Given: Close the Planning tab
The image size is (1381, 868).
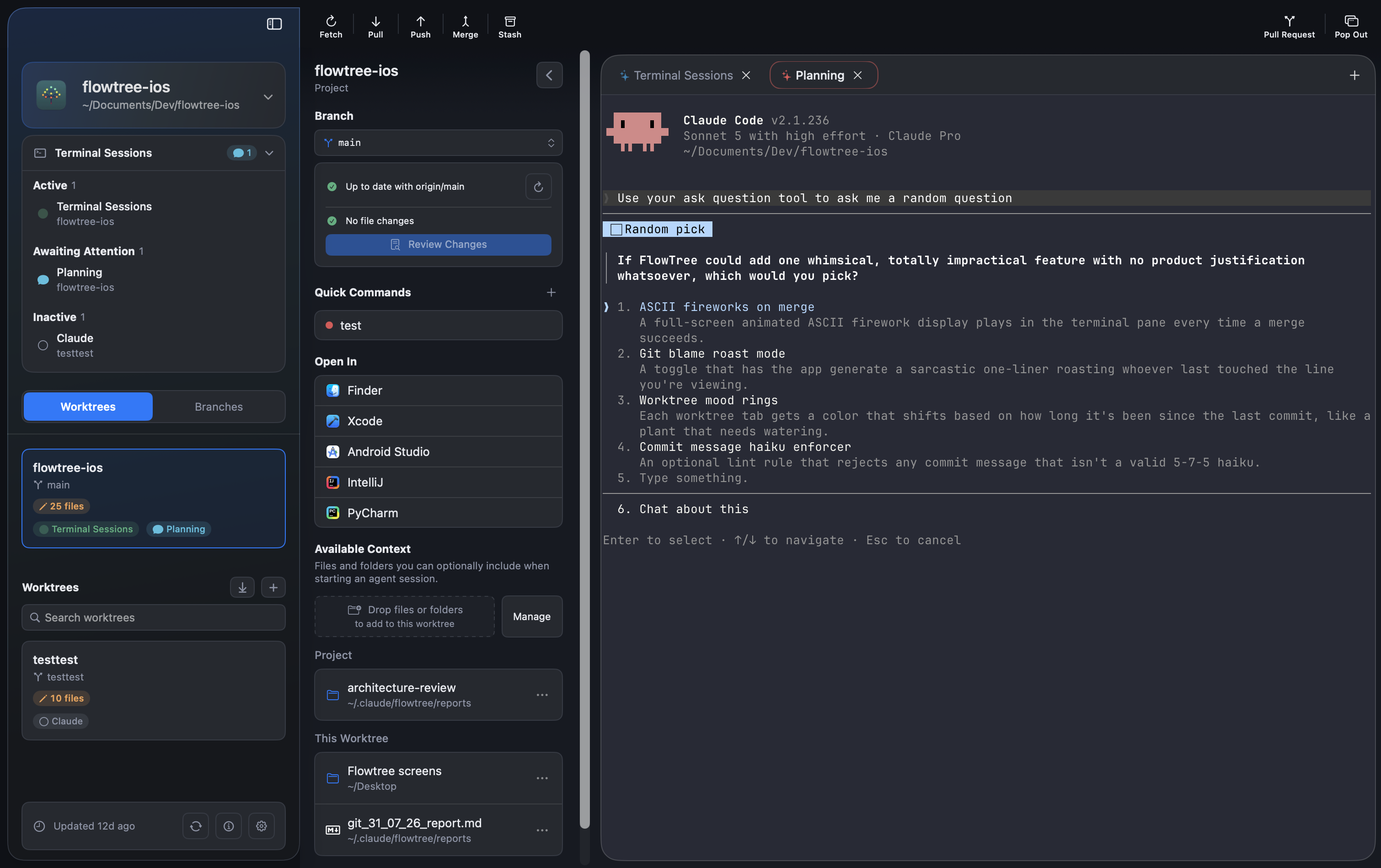Looking at the screenshot, I should click(x=857, y=75).
